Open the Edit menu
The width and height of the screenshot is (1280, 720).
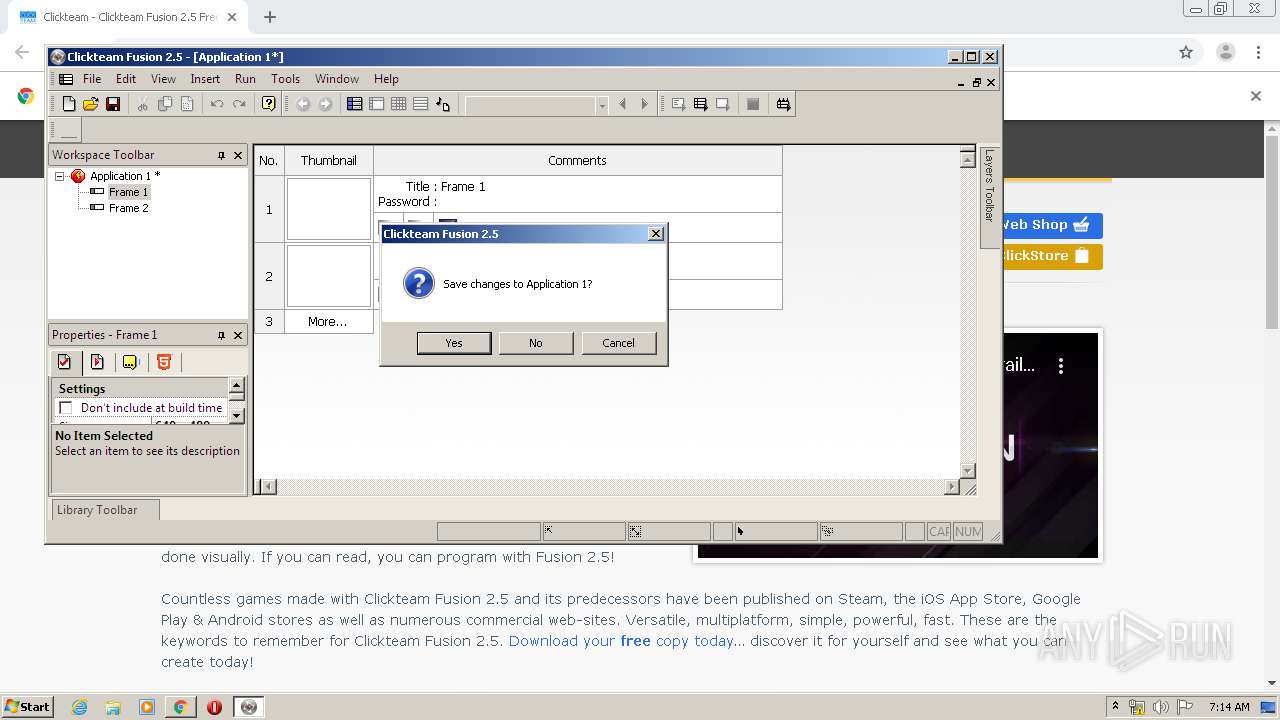(x=126, y=79)
